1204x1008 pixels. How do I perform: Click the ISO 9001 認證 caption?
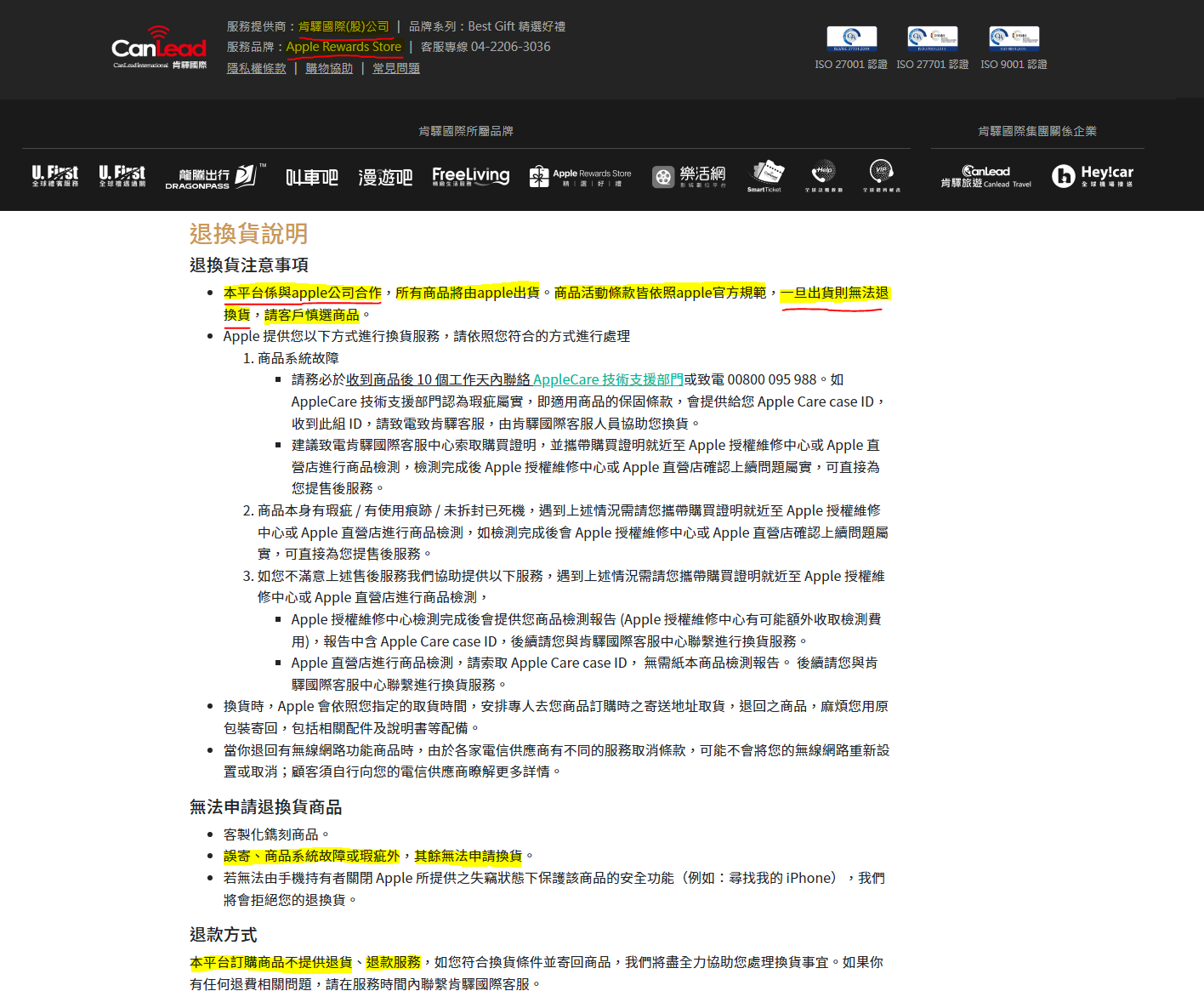pos(1014,65)
